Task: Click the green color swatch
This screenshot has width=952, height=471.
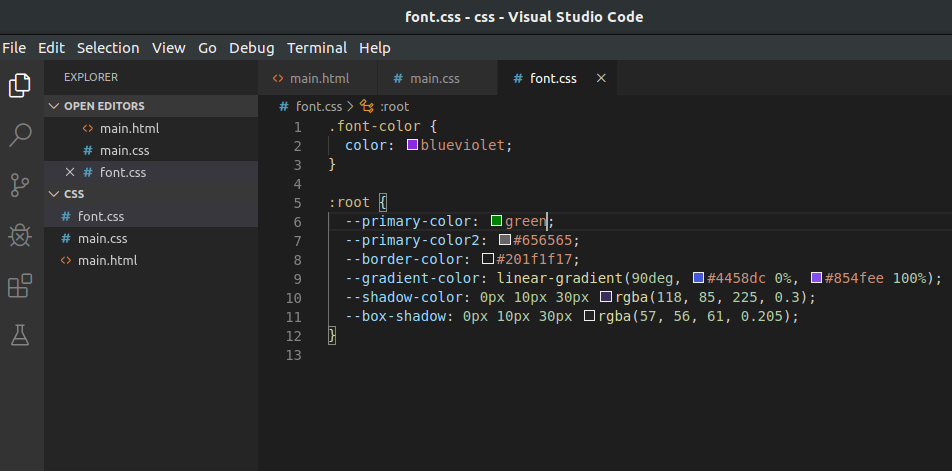Action: pos(496,221)
